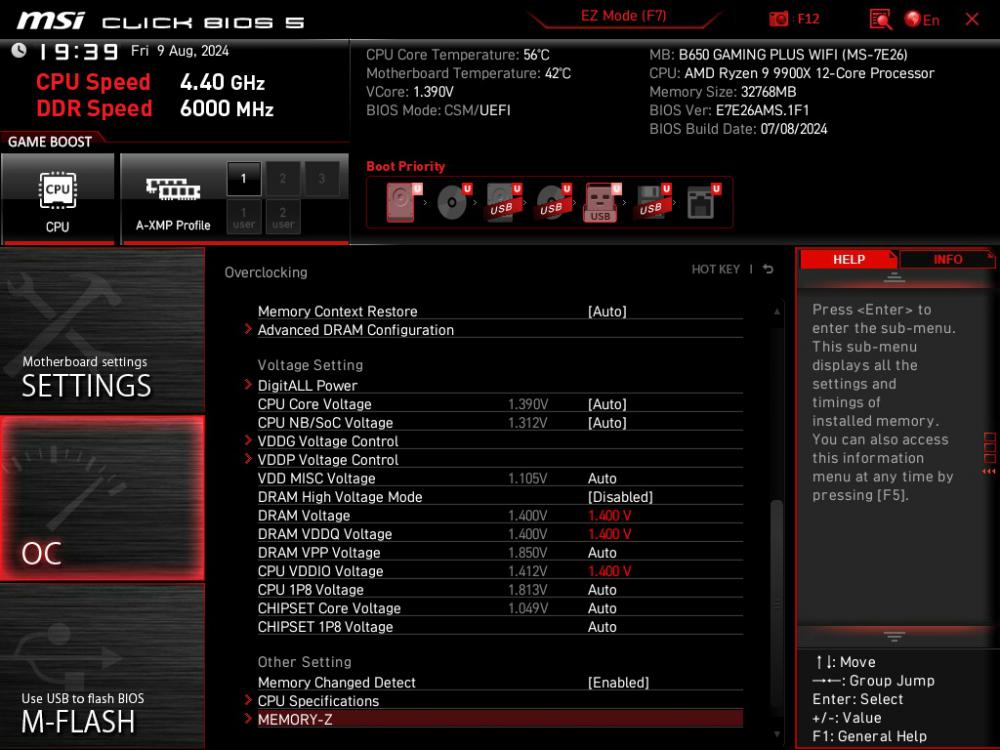1000x750 pixels.
Task: Close the BIOS with the X button
Action: pos(972,19)
